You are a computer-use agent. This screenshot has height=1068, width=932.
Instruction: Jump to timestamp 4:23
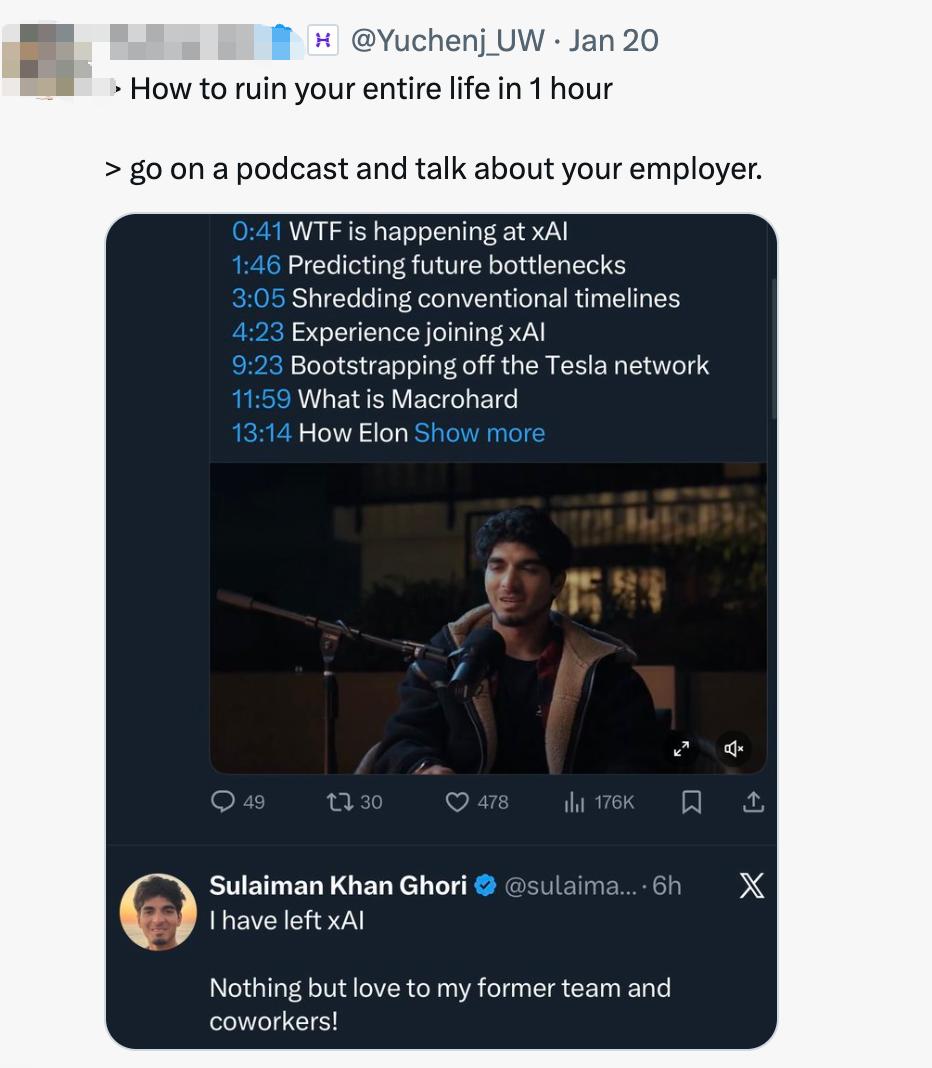point(257,332)
